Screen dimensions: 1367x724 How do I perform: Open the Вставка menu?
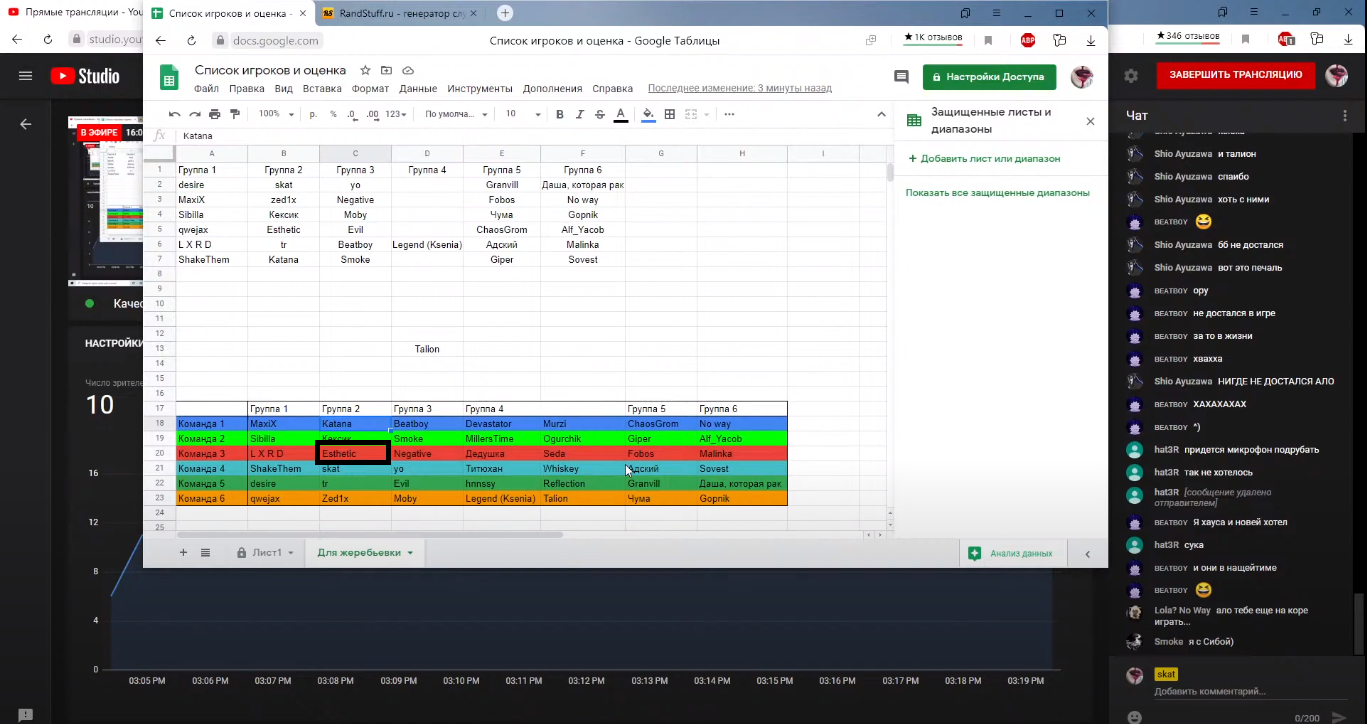point(322,88)
